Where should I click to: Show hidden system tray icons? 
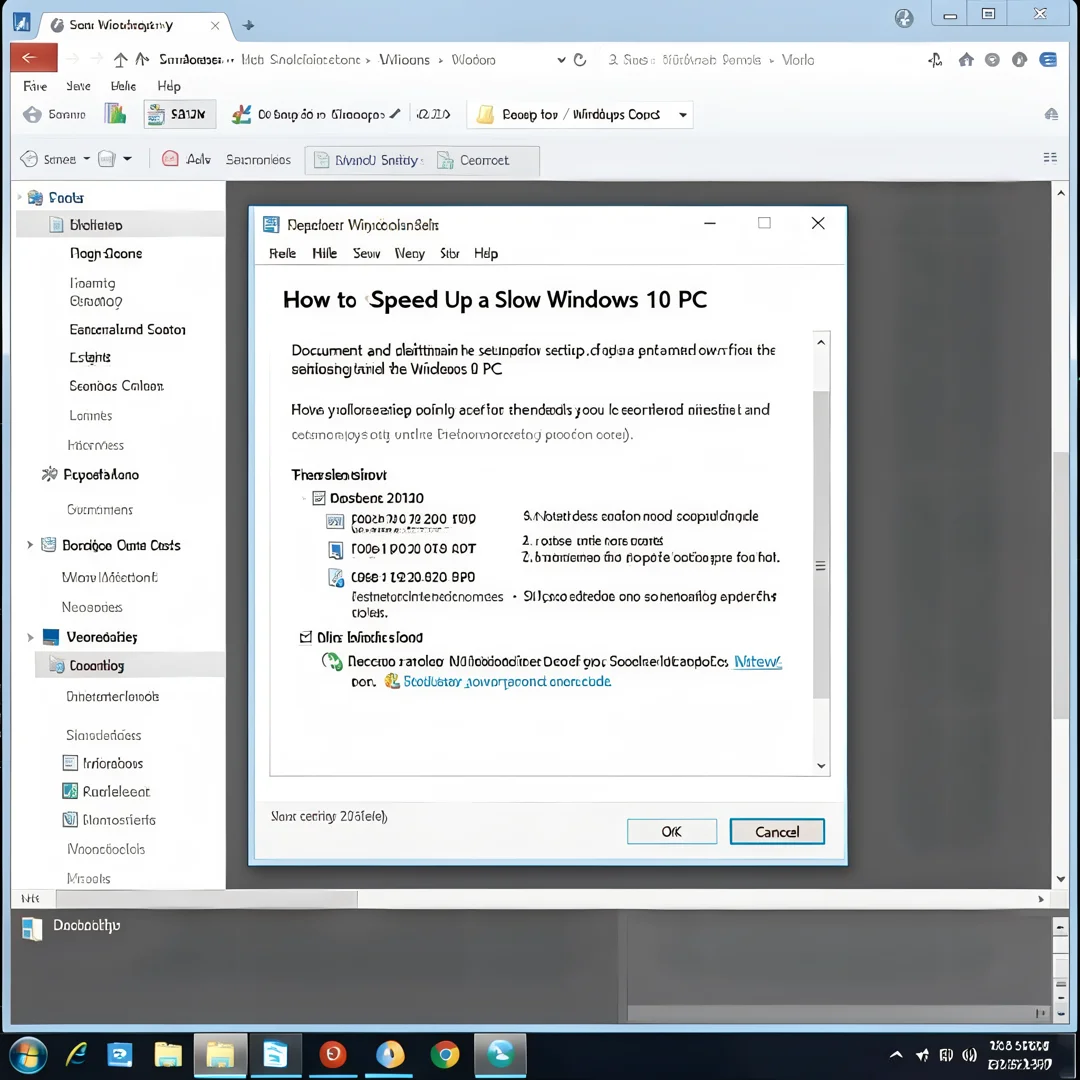click(x=896, y=1055)
